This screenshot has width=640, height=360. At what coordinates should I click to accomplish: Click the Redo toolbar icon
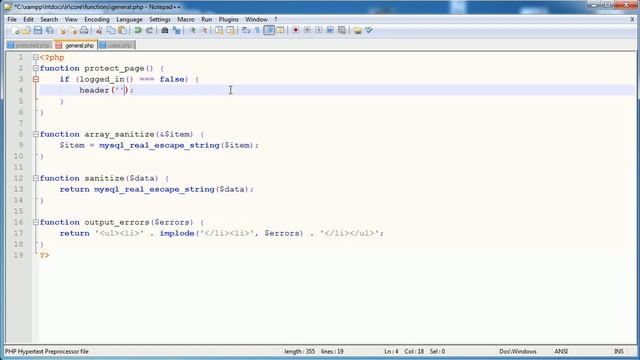[149, 31]
